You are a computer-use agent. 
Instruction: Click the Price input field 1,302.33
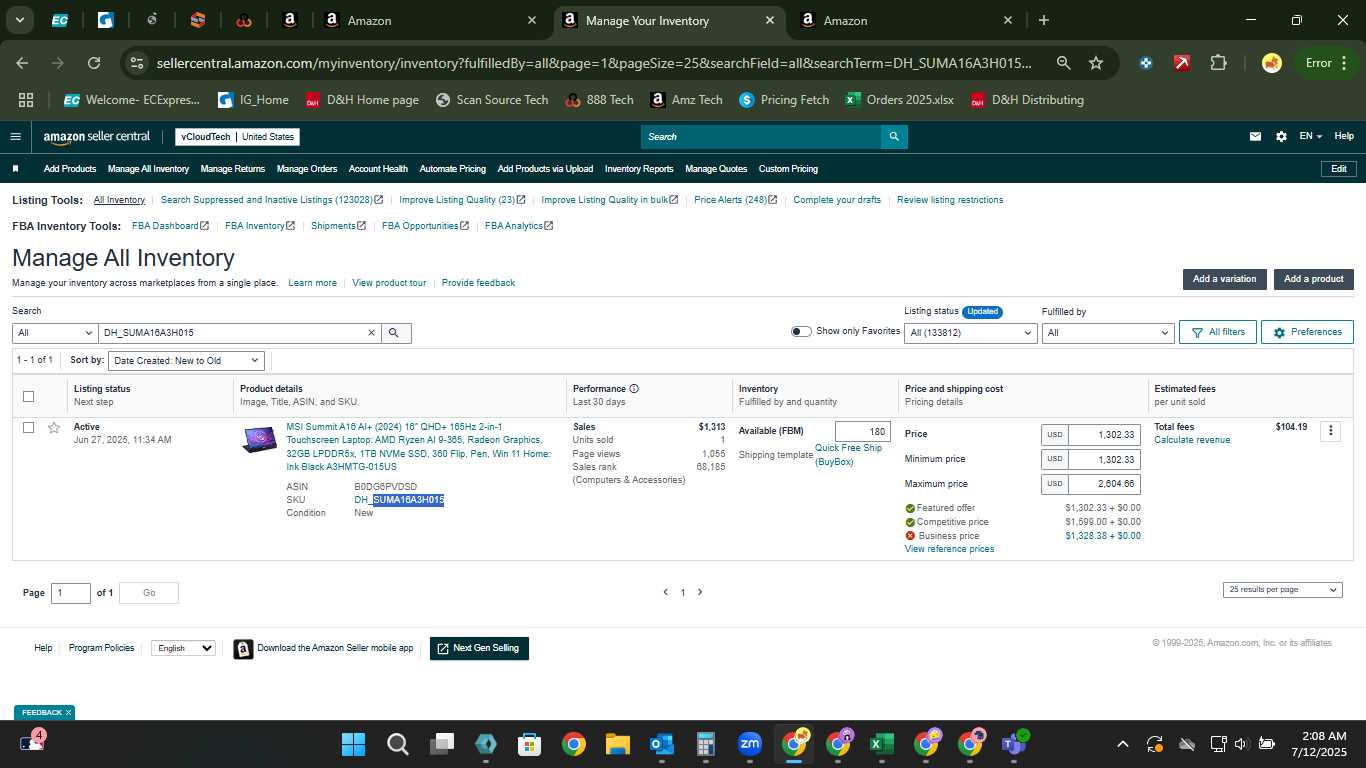1104,435
